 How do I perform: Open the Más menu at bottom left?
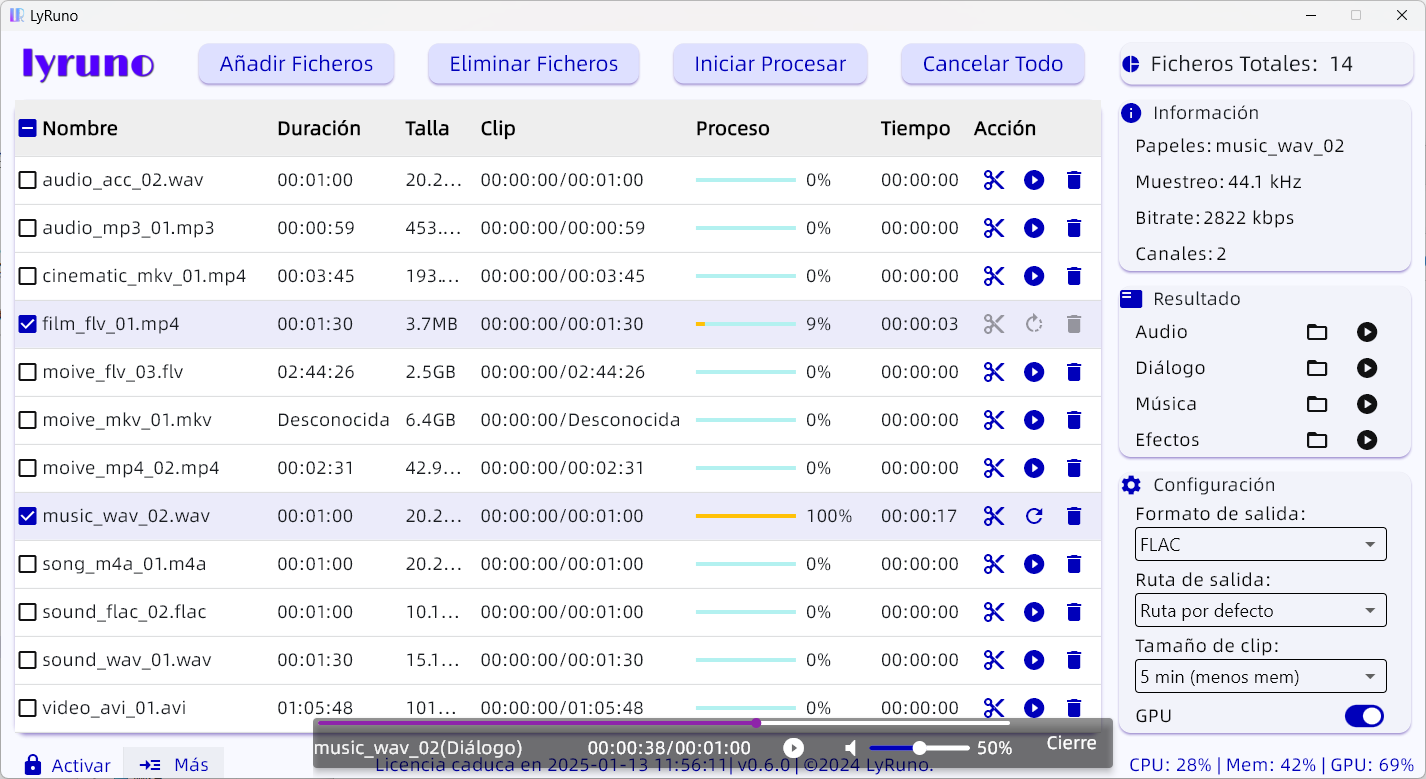(173, 764)
